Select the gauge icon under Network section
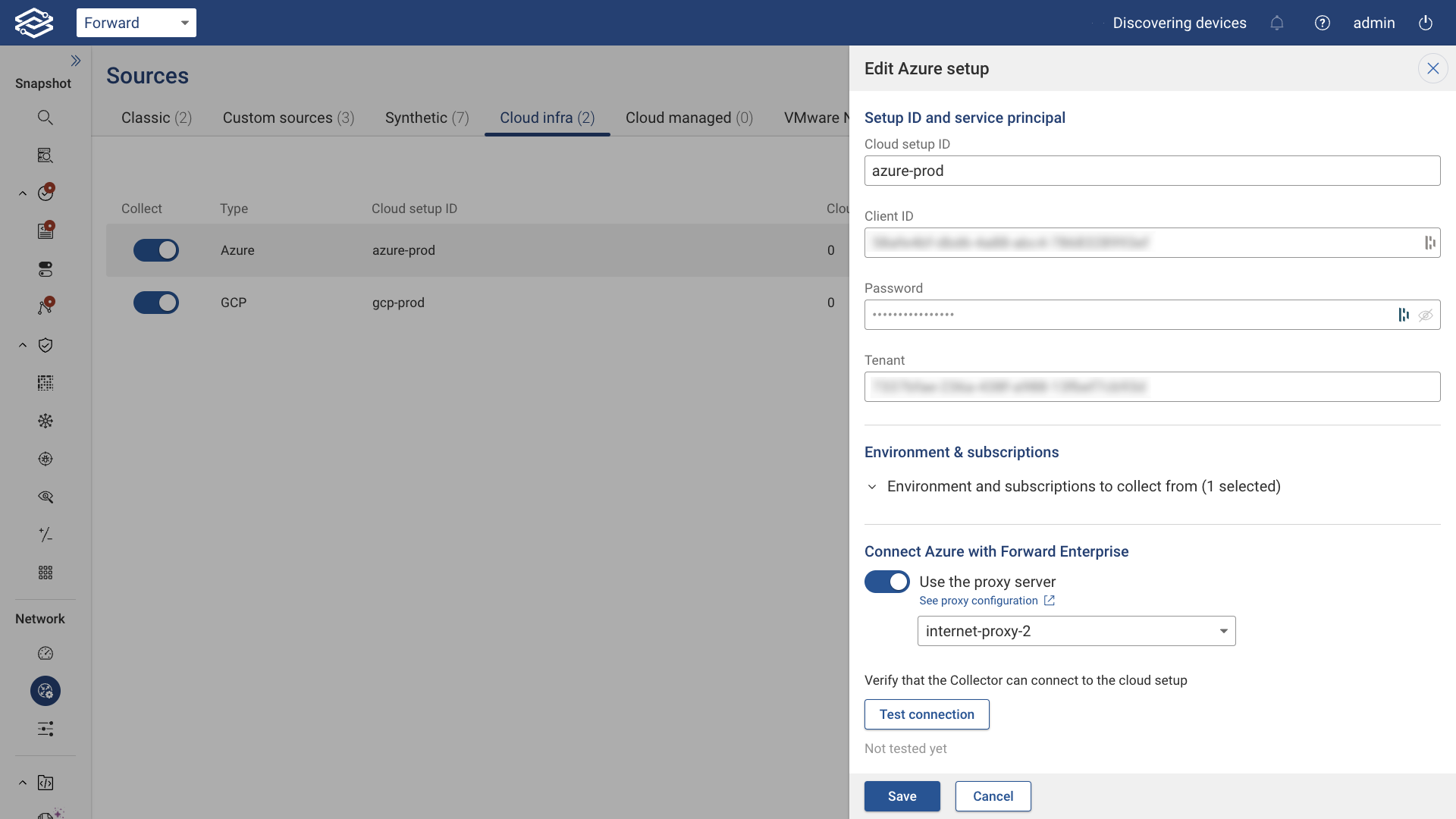The width and height of the screenshot is (1456, 819). click(45, 653)
